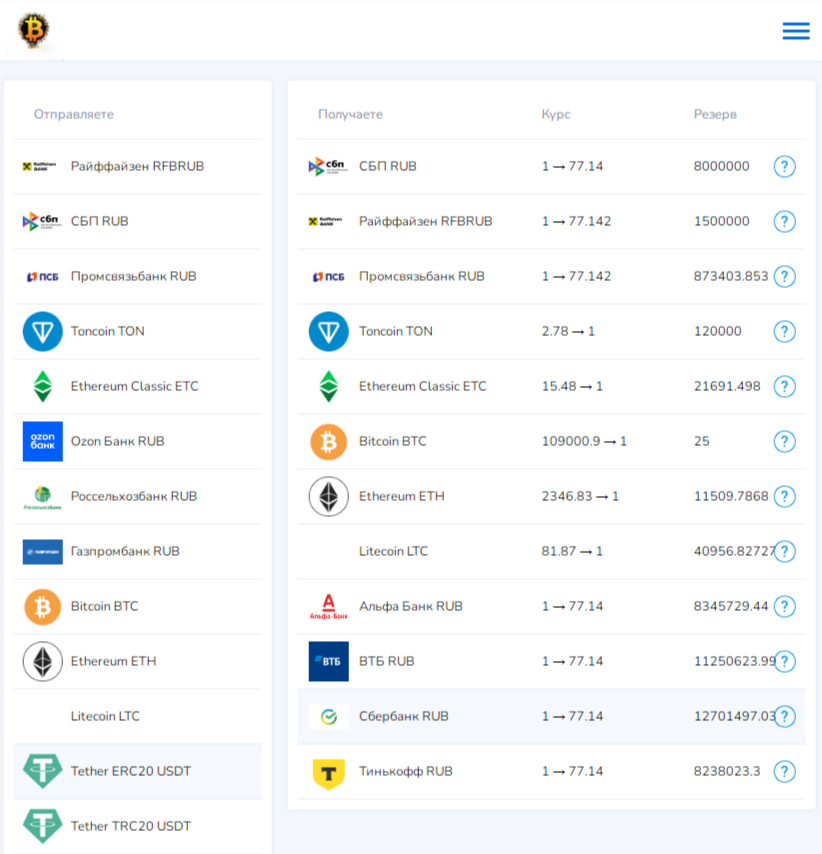The width and height of the screenshot is (822, 854).
Task: Choose ВТБ RUB to receive
Action: pyautogui.click(x=551, y=661)
